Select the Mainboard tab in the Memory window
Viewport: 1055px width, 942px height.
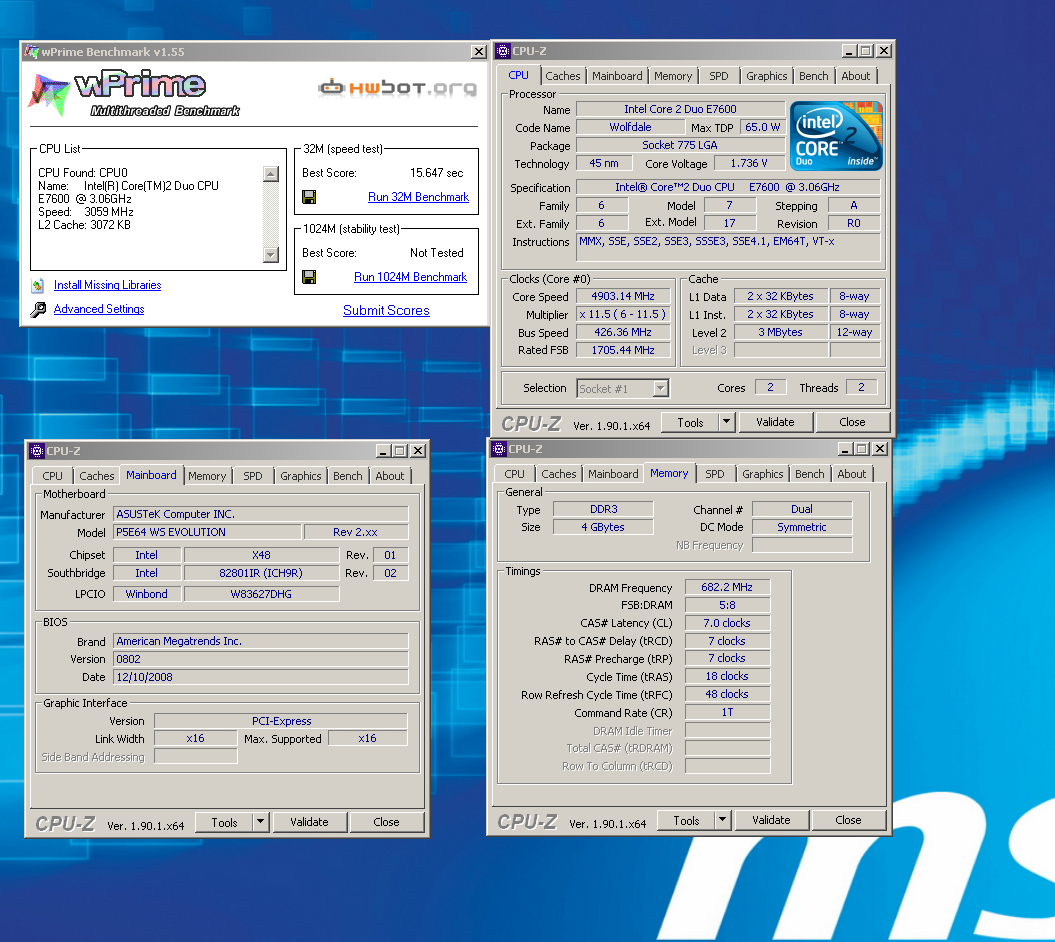pos(613,474)
